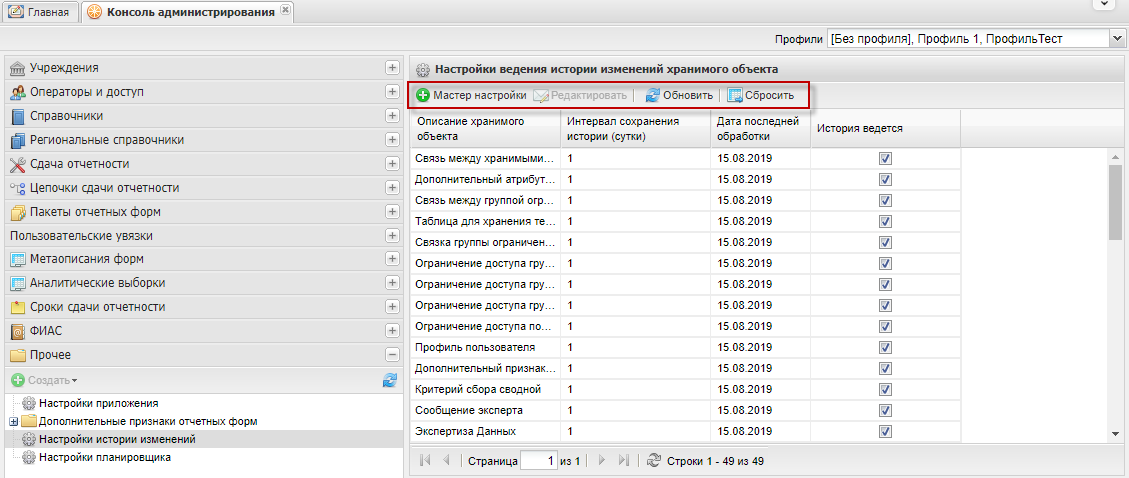This screenshot has height=478, width=1129.
Task: Click the table vertical scrollbar thumb
Action: pos(1115,202)
